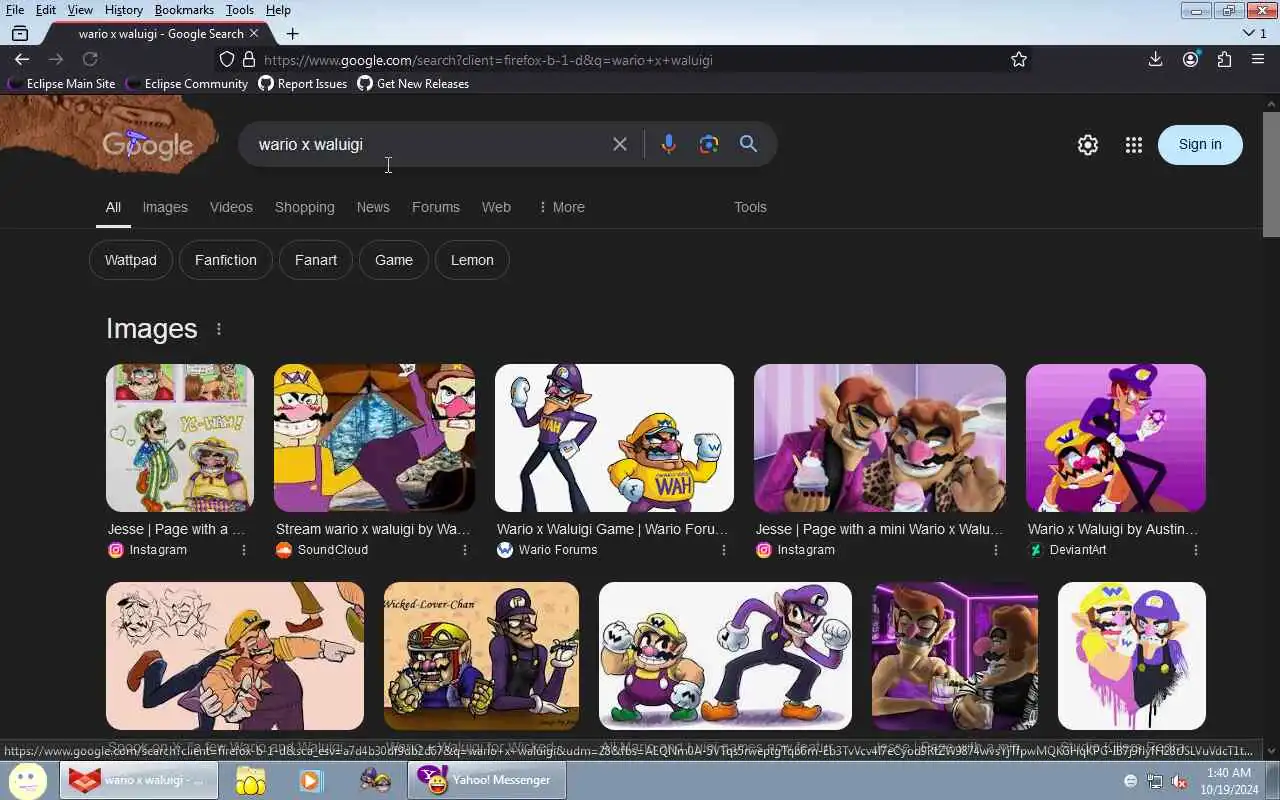This screenshot has height=800, width=1280.
Task: Open the View menu
Action: click(x=80, y=10)
